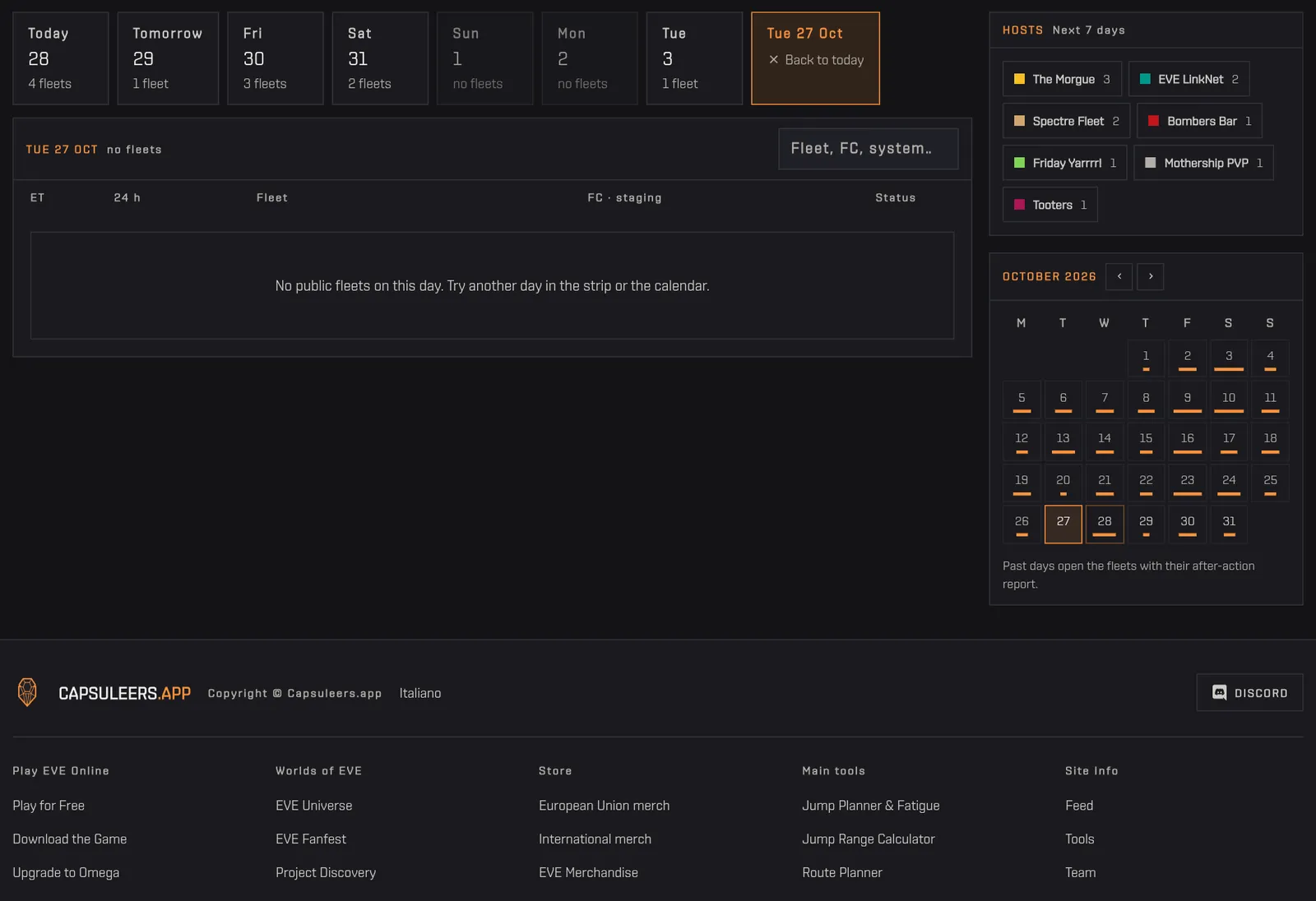Filter by Tooters host

[x=1050, y=205]
